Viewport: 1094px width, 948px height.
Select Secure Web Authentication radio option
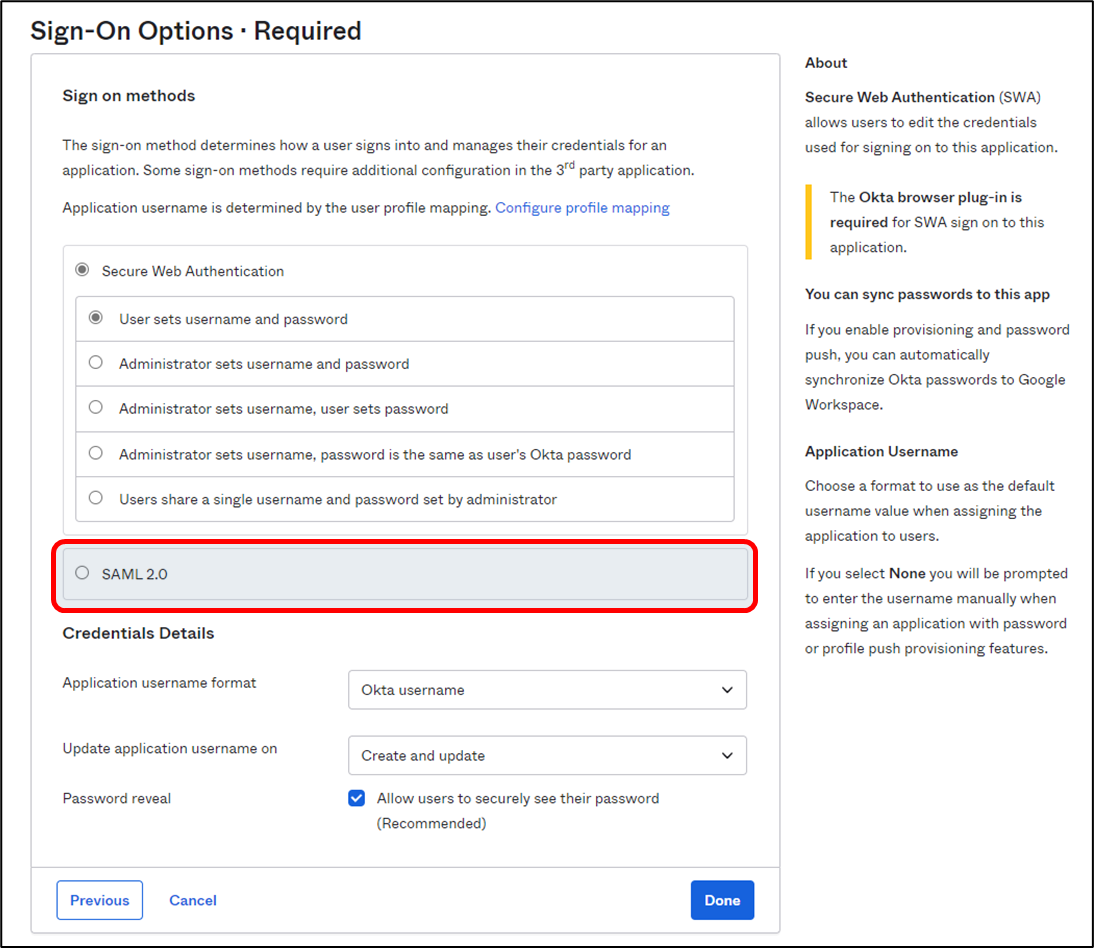[x=82, y=270]
